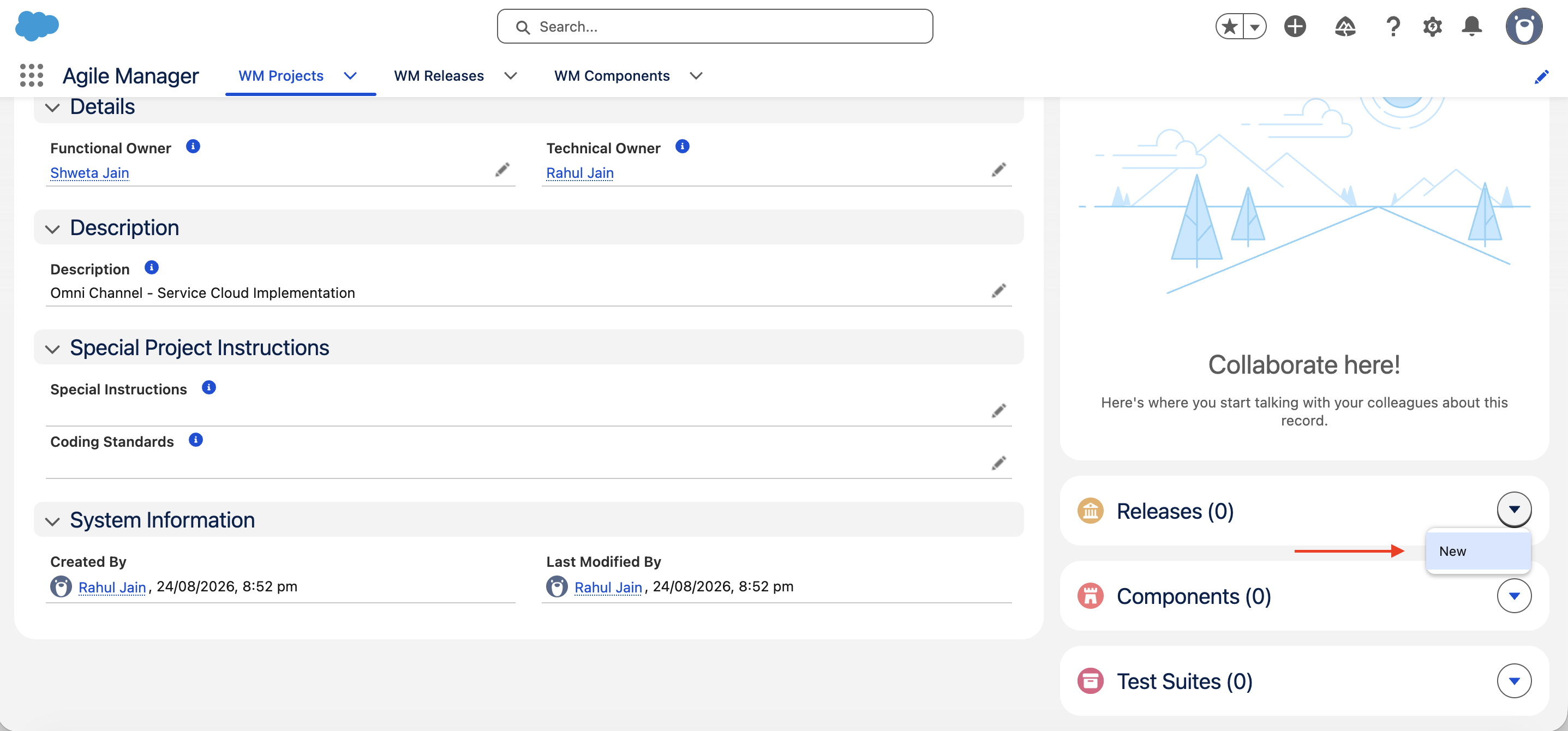Switch to the WM Projects tab

280,75
